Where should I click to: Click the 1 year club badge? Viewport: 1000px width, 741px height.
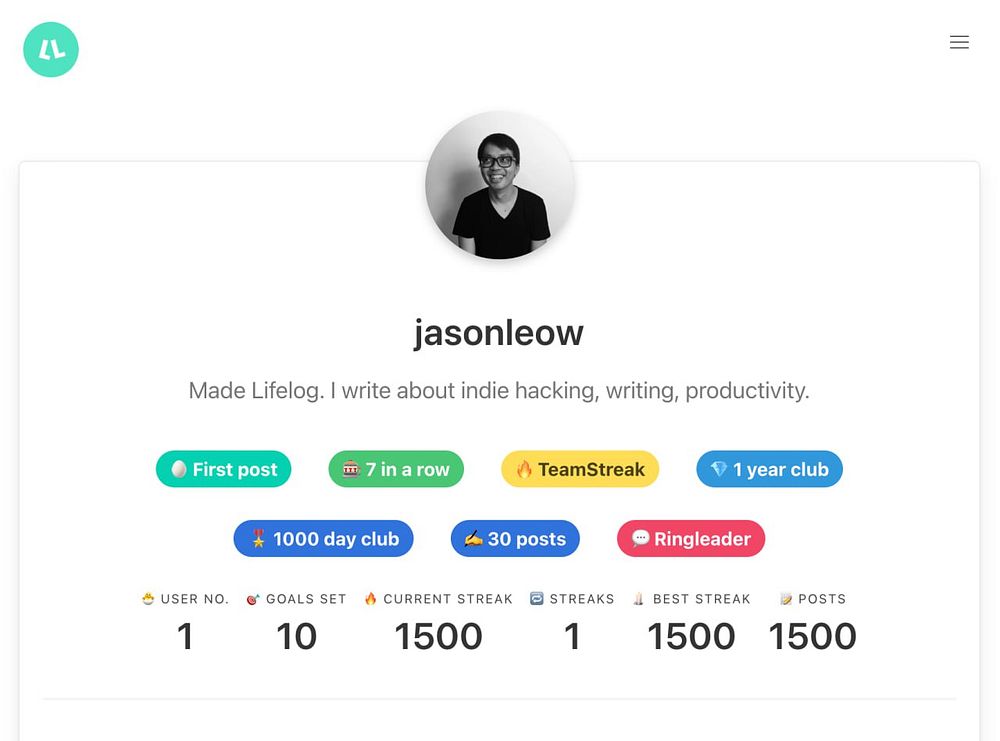[769, 469]
